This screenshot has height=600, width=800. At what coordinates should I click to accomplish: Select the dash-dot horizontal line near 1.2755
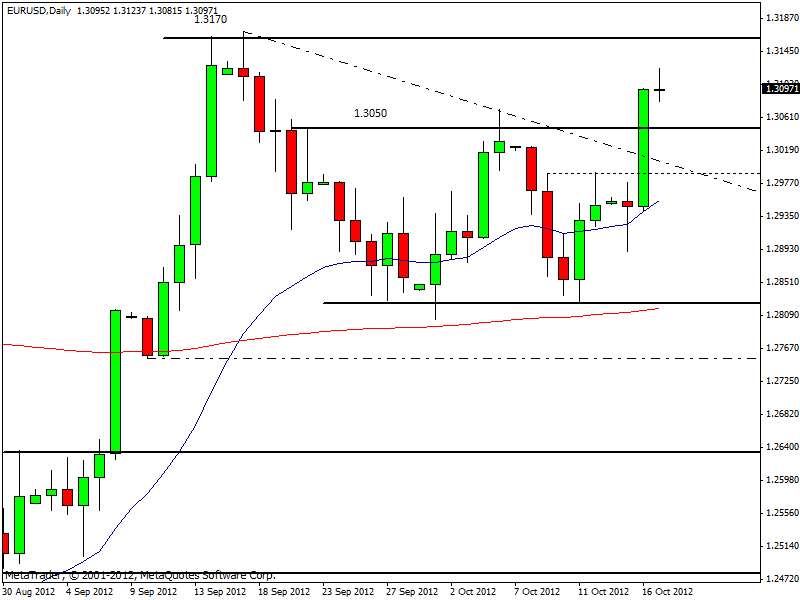[x=450, y=358]
